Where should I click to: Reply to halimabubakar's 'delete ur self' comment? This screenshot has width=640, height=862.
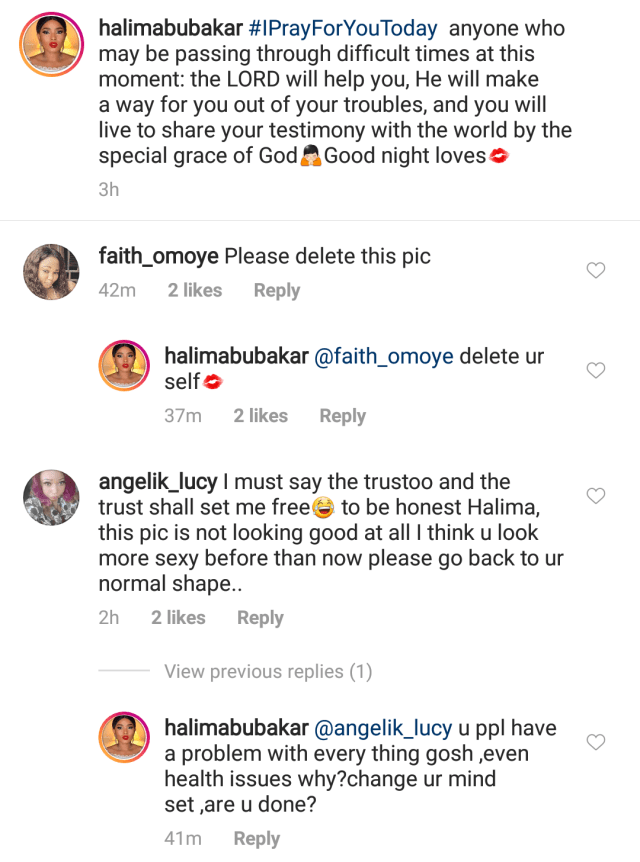[x=342, y=416]
